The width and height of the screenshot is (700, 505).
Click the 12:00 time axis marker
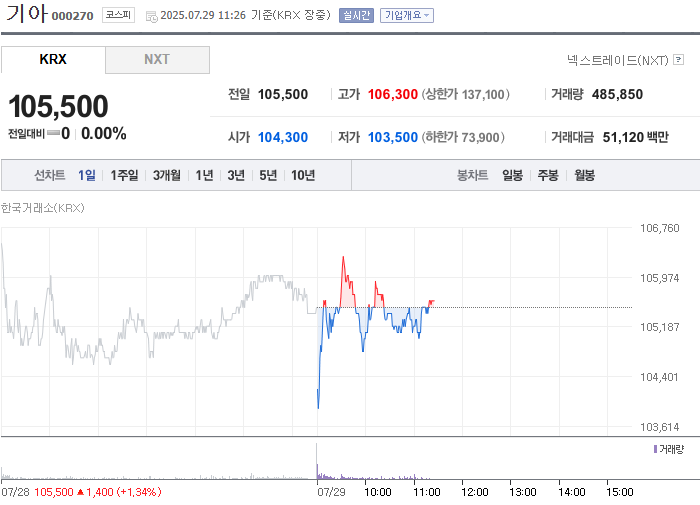(x=475, y=492)
